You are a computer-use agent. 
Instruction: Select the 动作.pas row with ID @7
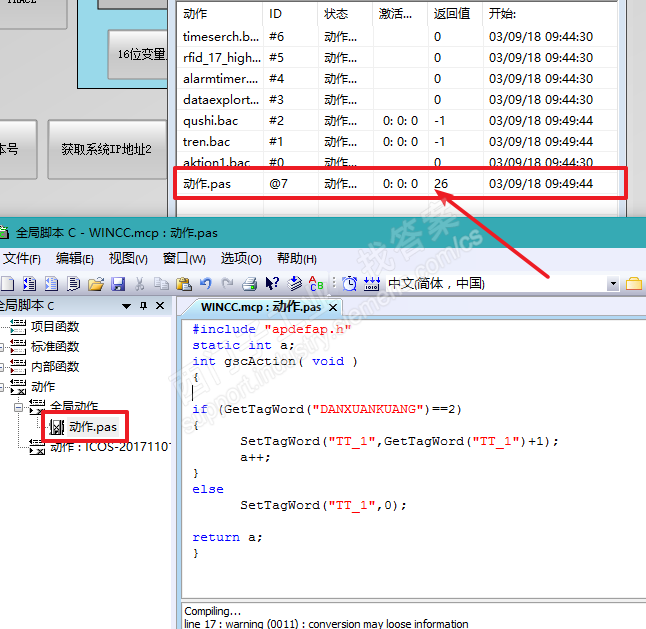397,184
